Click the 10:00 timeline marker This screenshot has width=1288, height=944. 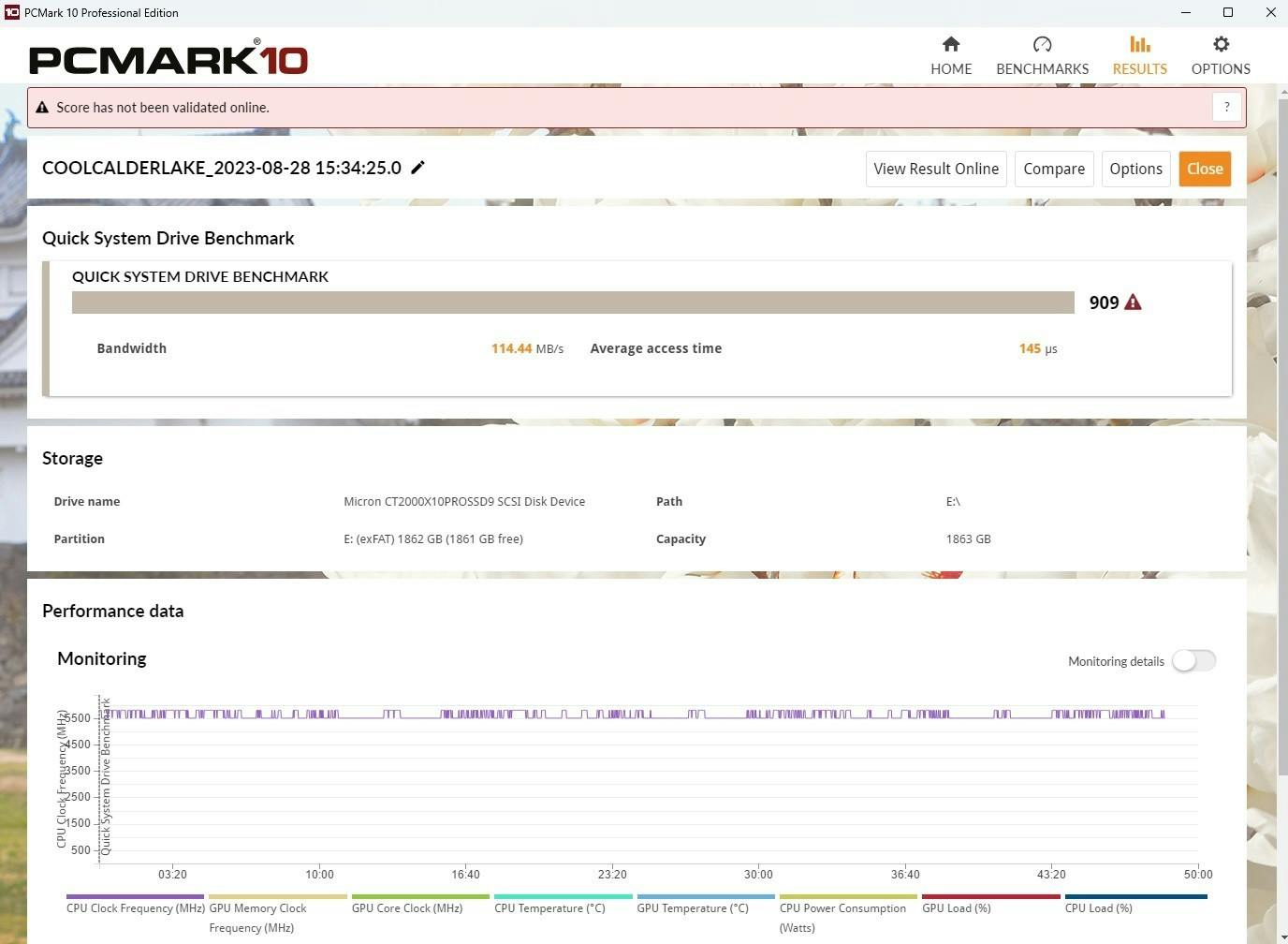click(319, 874)
